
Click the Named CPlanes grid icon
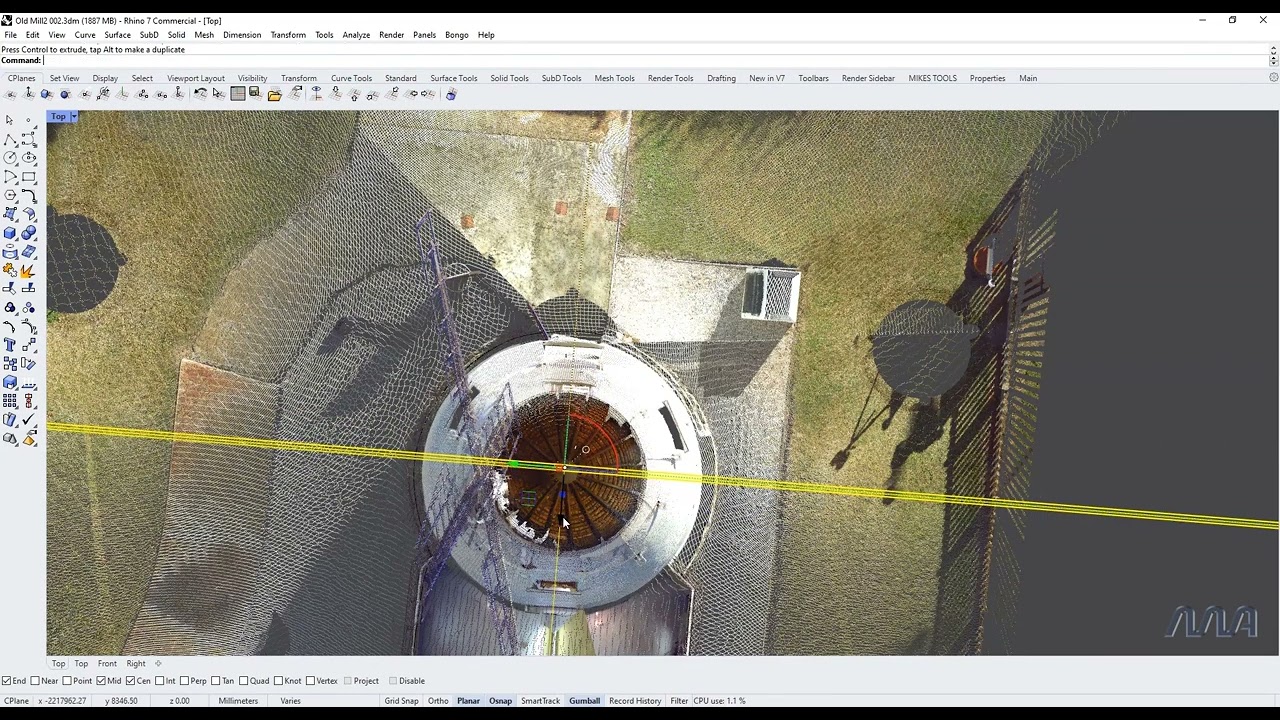(x=237, y=94)
